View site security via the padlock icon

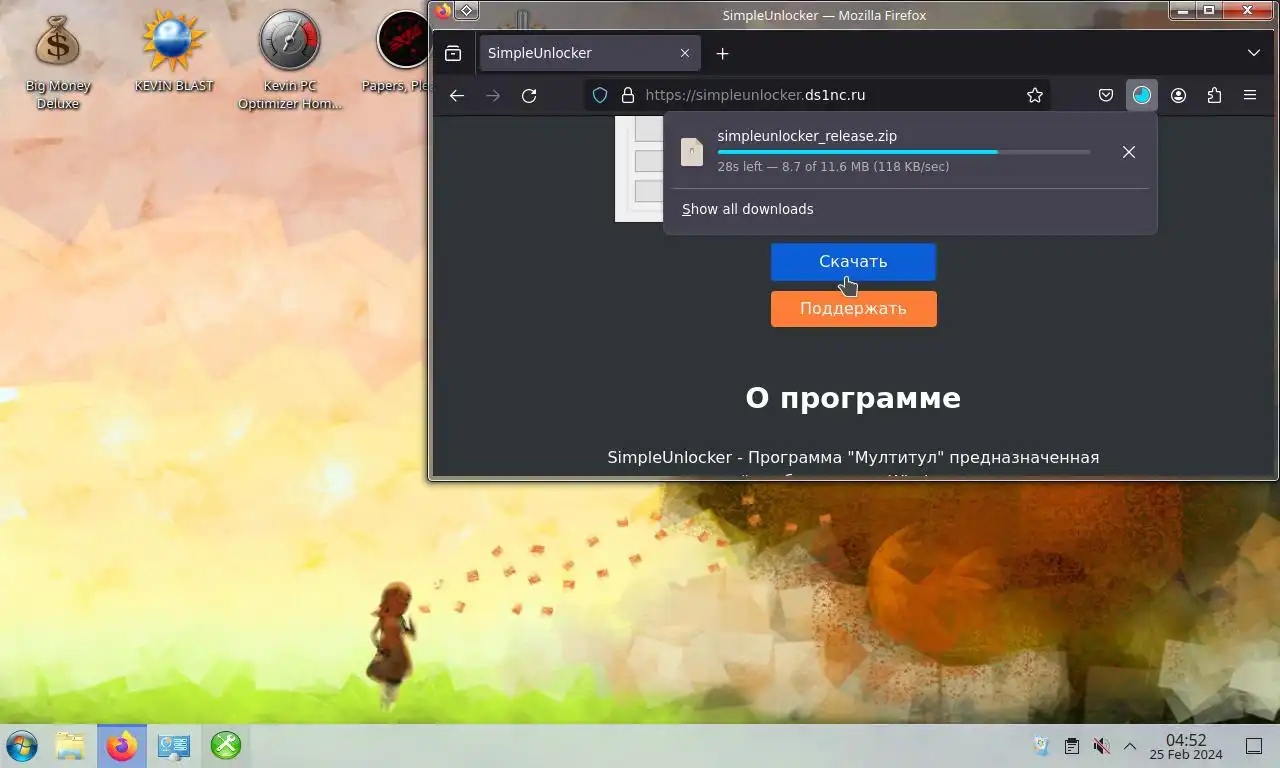[x=628, y=95]
